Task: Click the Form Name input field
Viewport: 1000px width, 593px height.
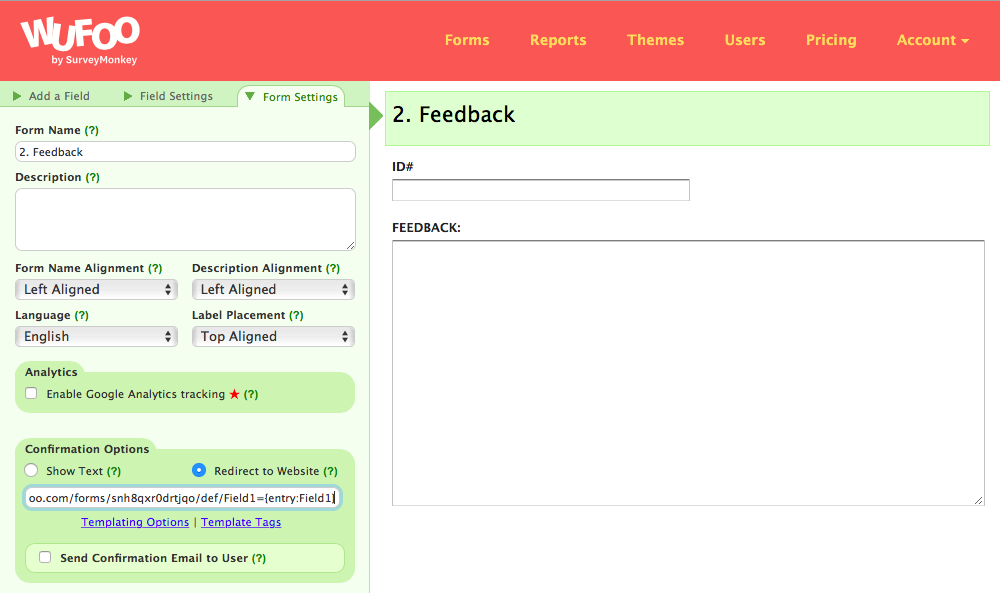Action: (185, 152)
